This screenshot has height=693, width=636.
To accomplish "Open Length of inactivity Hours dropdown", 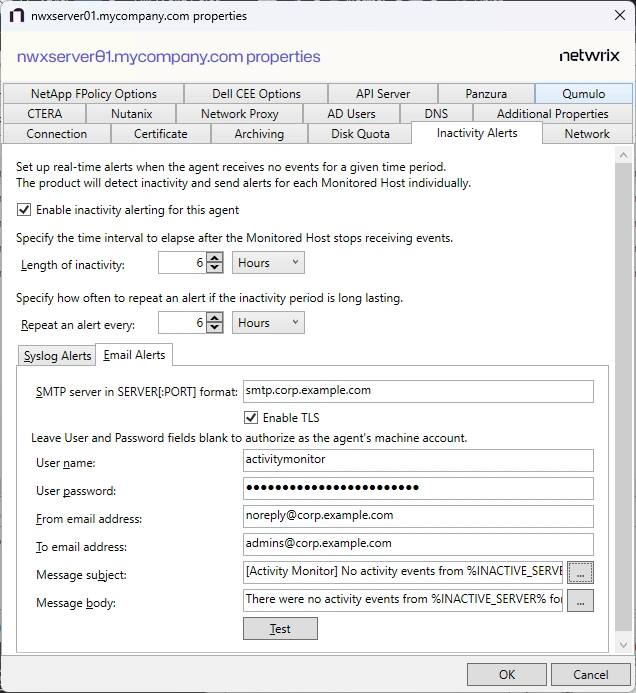I will click(268, 263).
